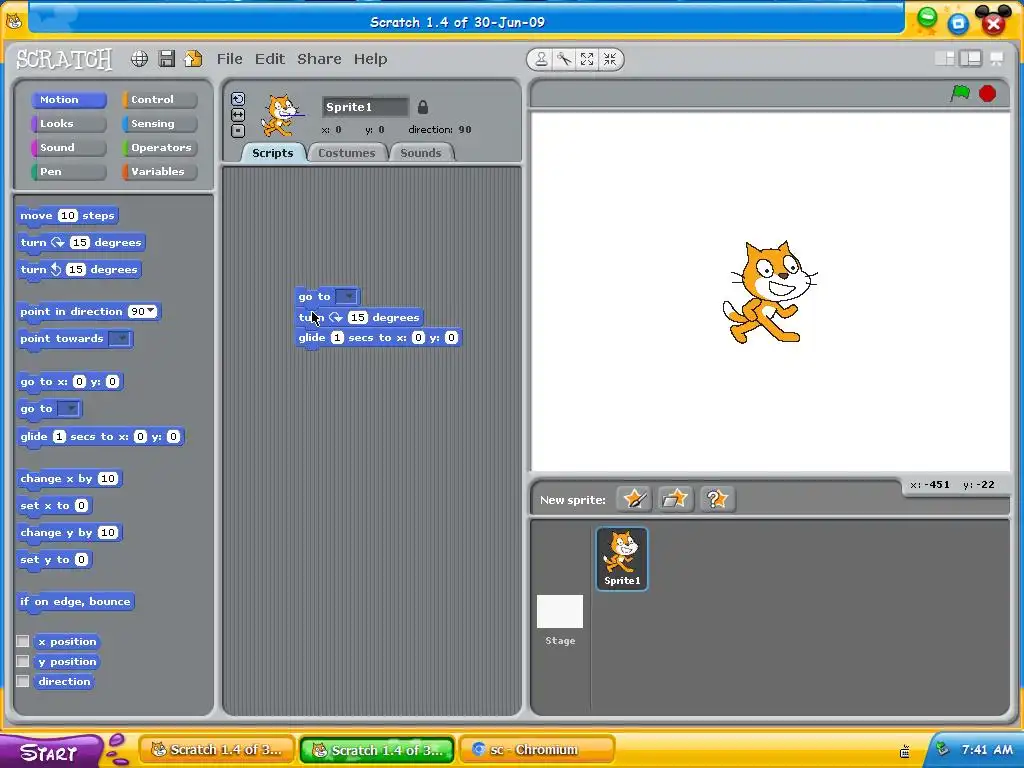Switch to the Scripts tab

coord(272,152)
